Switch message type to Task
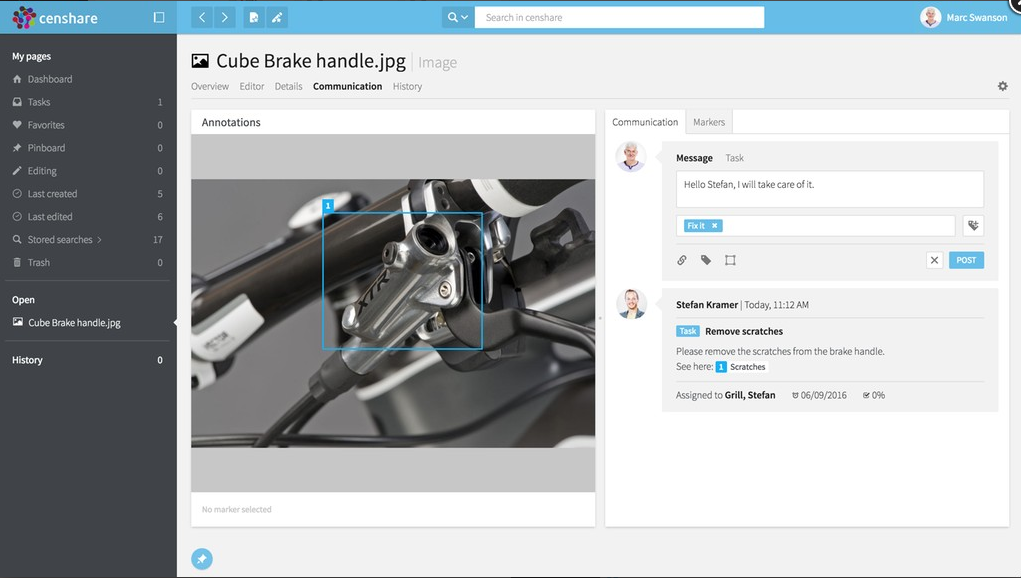 point(734,158)
